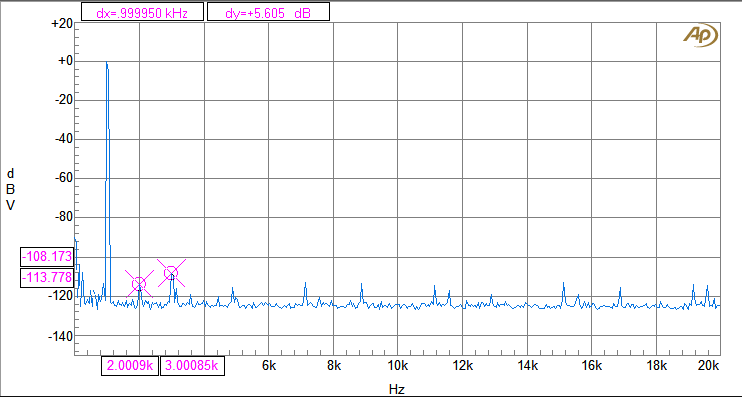The image size is (742, 397).
Task: Click the -113.778 cursor value box
Action: coord(47,277)
